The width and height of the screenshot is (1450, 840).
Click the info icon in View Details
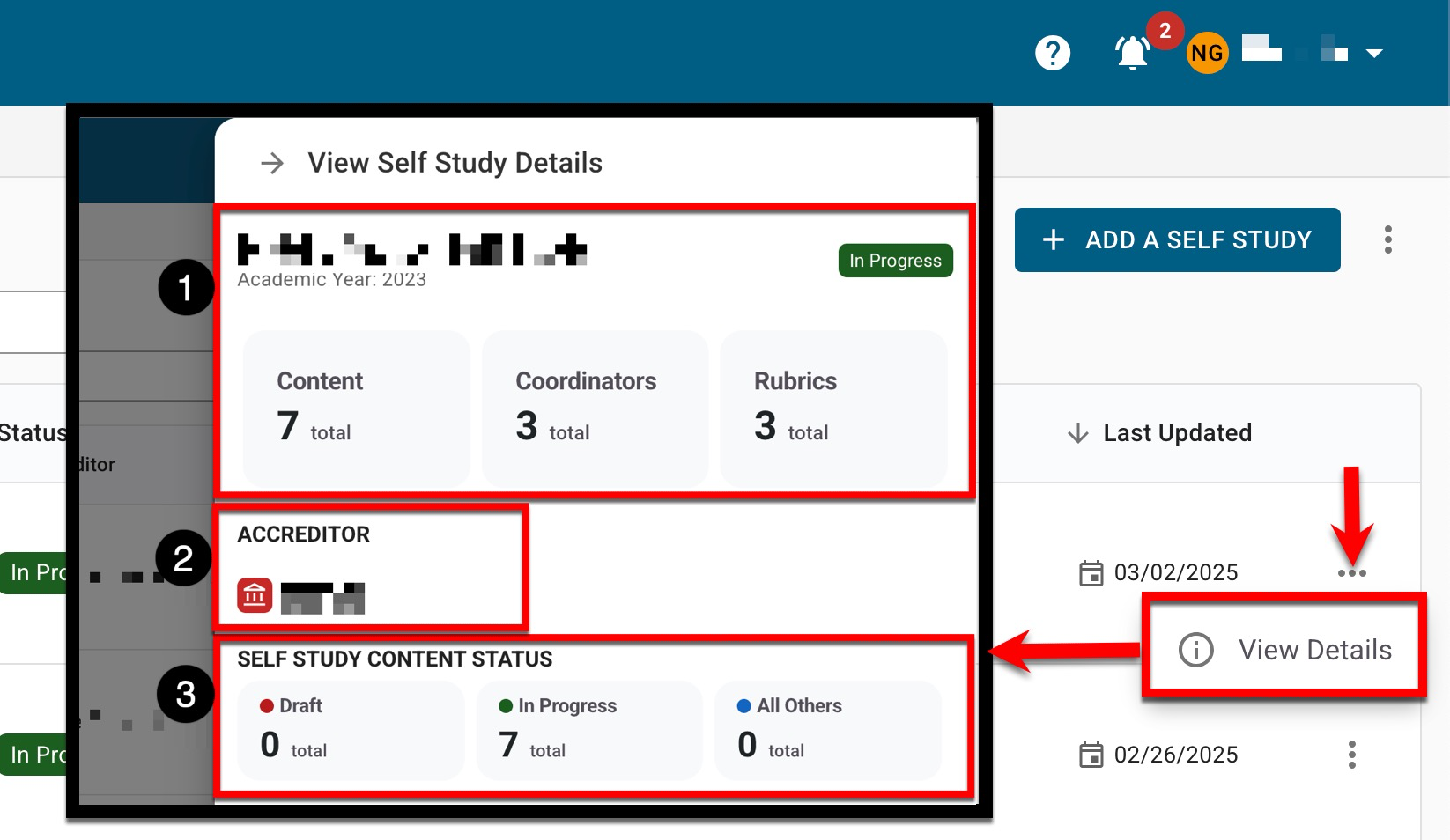(x=1195, y=650)
